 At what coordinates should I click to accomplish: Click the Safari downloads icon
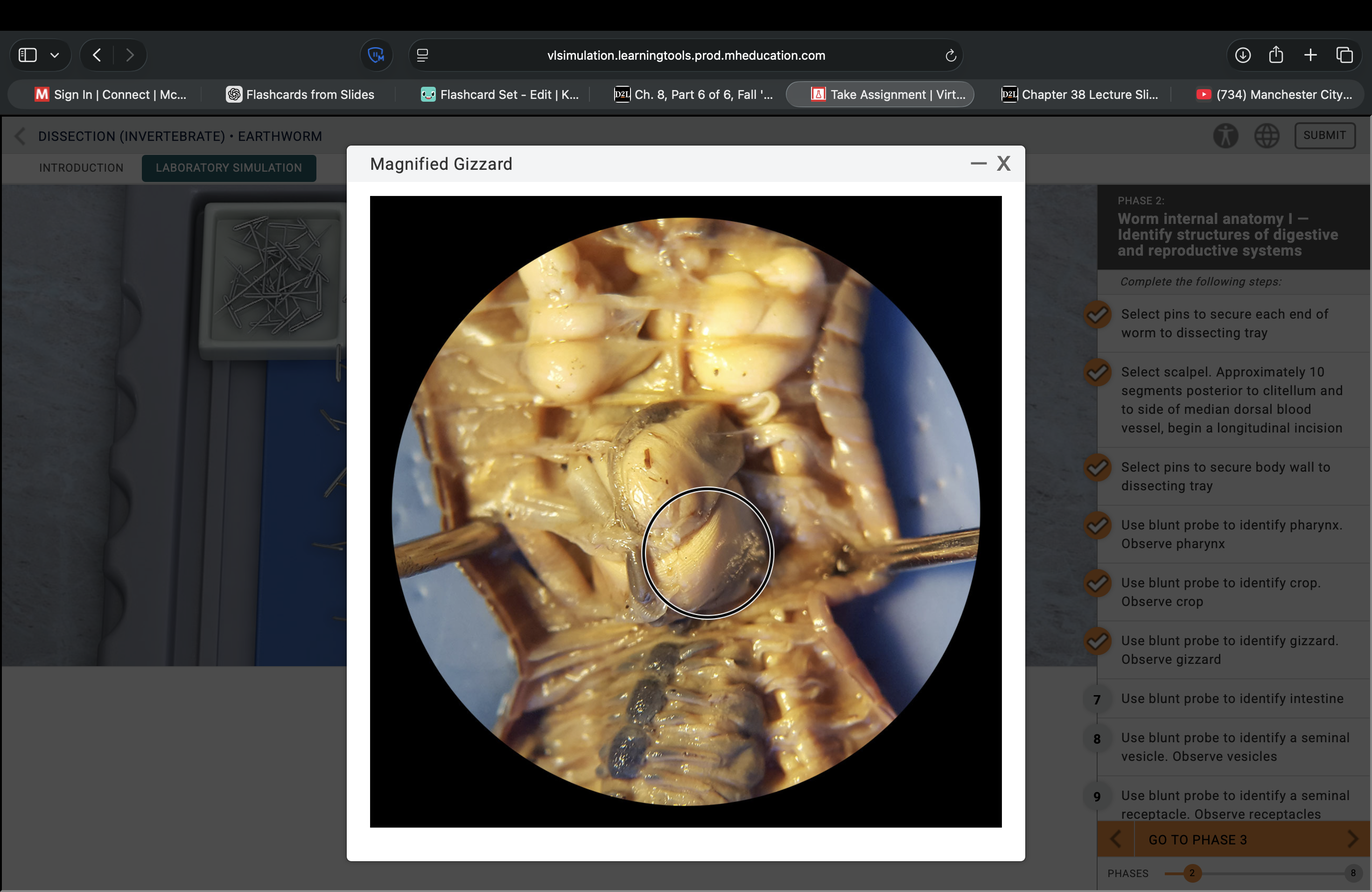(x=1242, y=56)
